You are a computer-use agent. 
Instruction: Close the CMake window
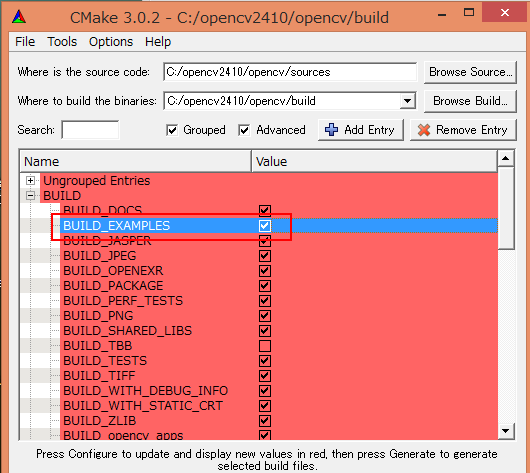505,13
